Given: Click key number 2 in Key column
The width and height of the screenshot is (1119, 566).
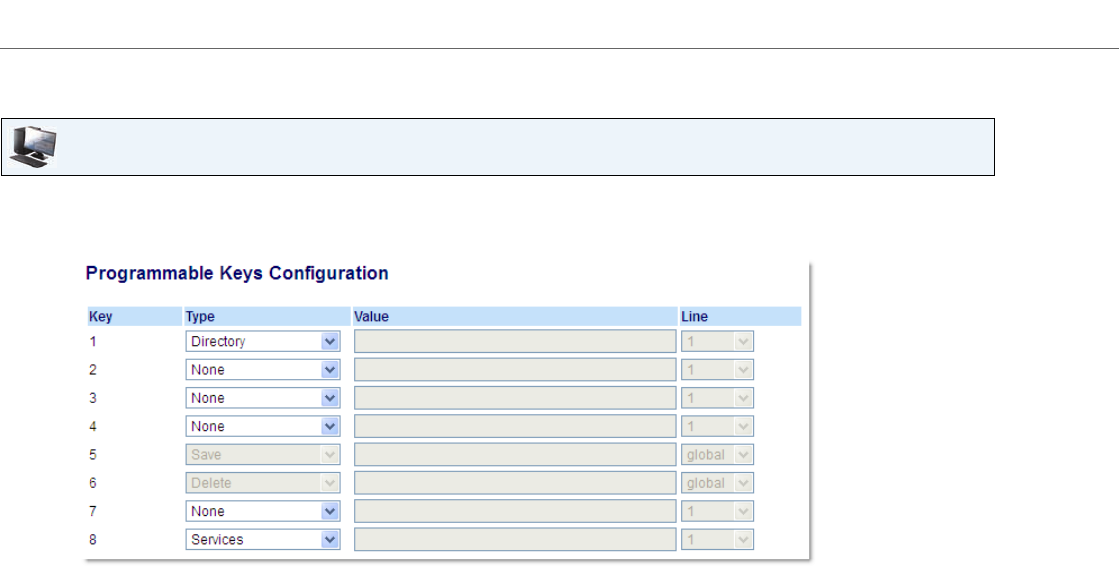Looking at the screenshot, I should [93, 370].
